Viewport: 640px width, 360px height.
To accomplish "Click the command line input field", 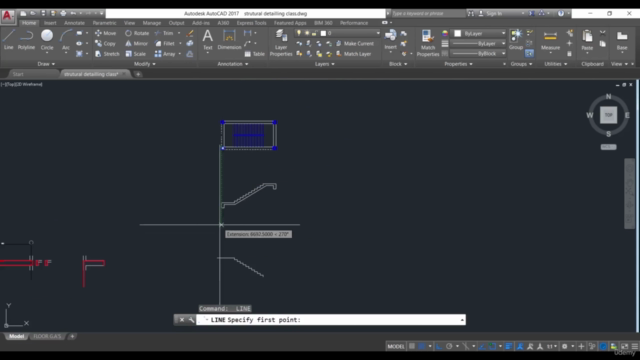I will (x=331, y=320).
